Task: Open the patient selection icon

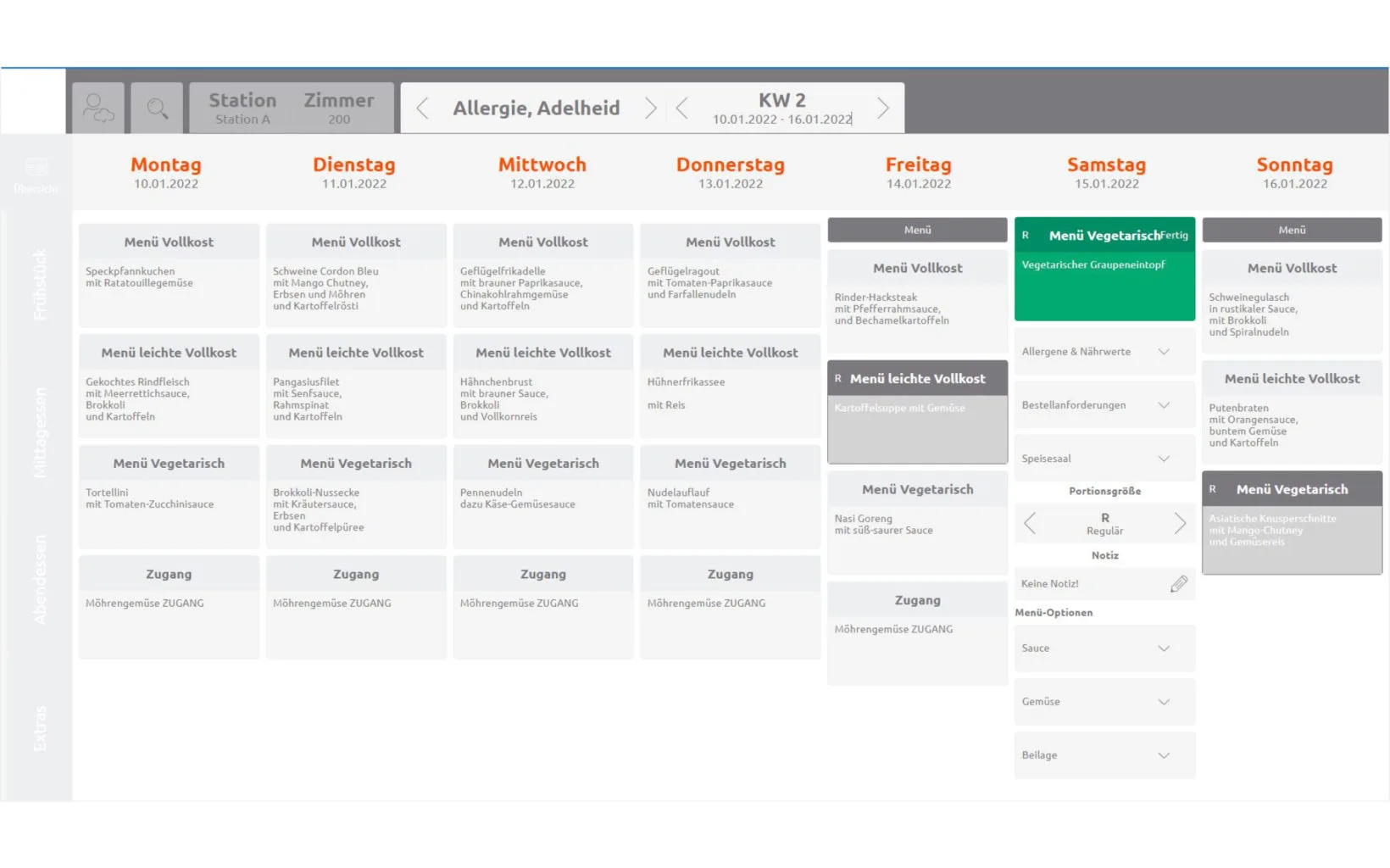Action: 98,108
